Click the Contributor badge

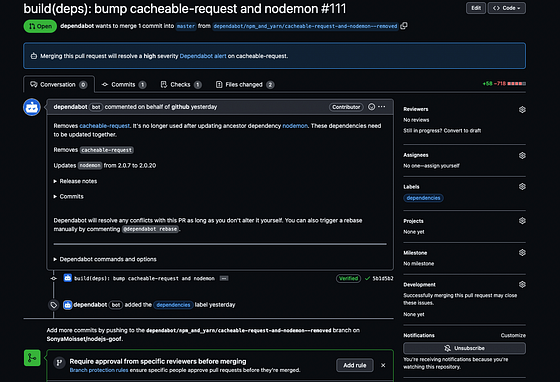346,107
